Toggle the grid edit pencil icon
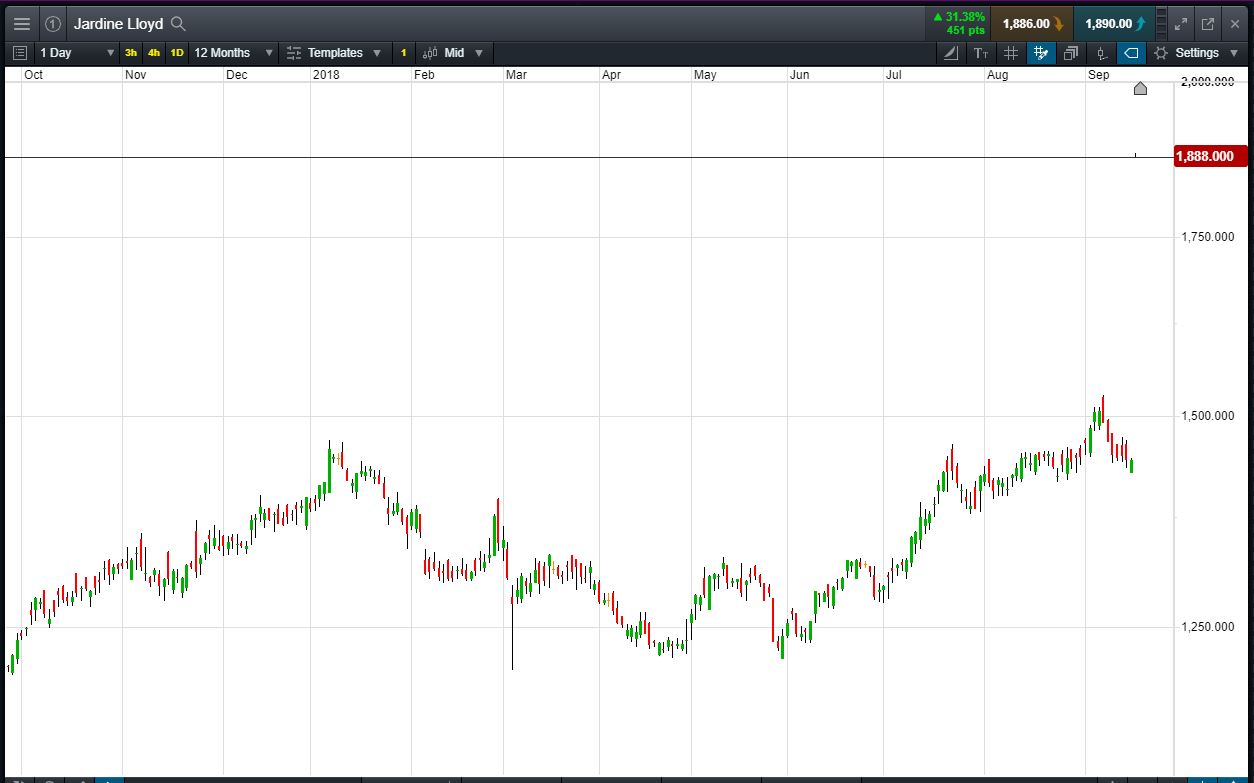 [x=1041, y=53]
